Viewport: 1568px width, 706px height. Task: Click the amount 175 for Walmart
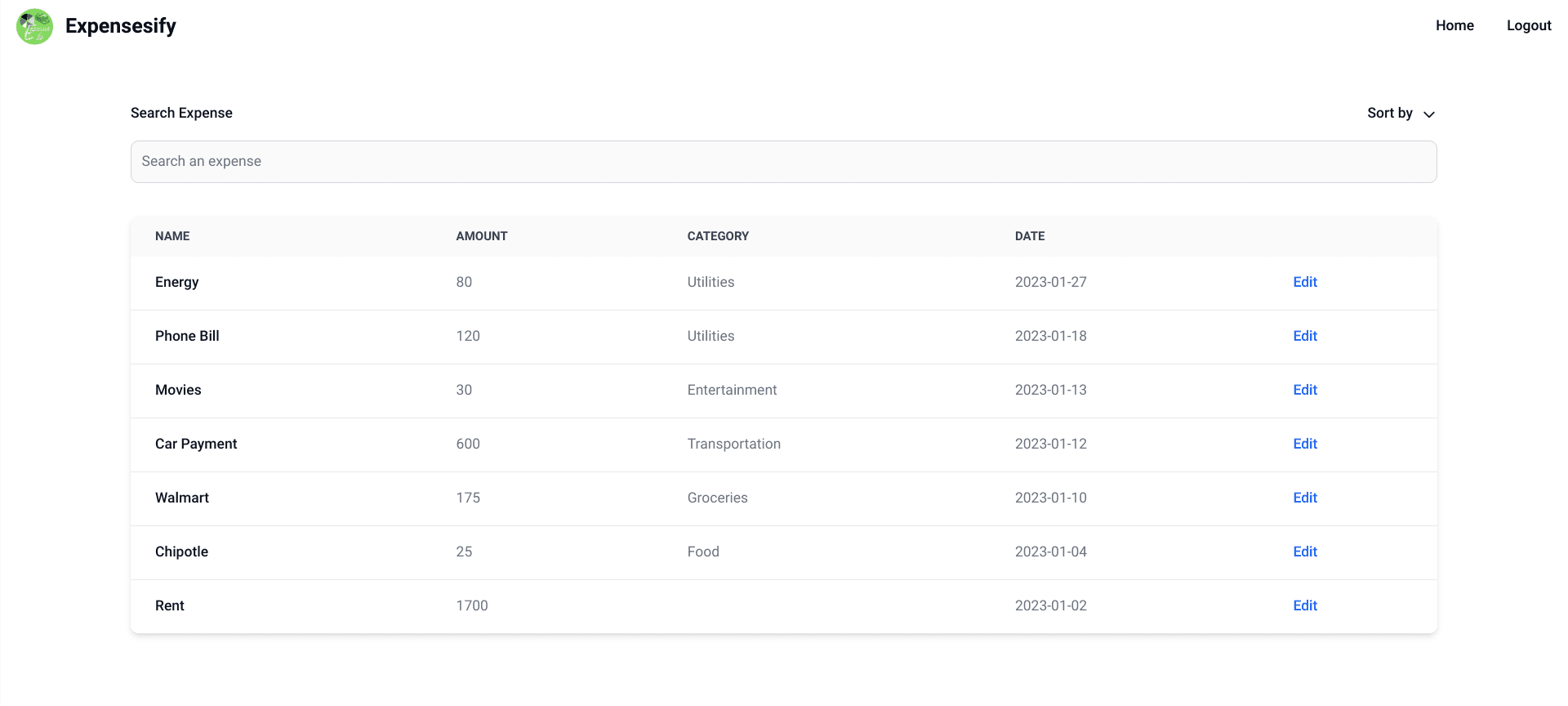[x=468, y=498]
